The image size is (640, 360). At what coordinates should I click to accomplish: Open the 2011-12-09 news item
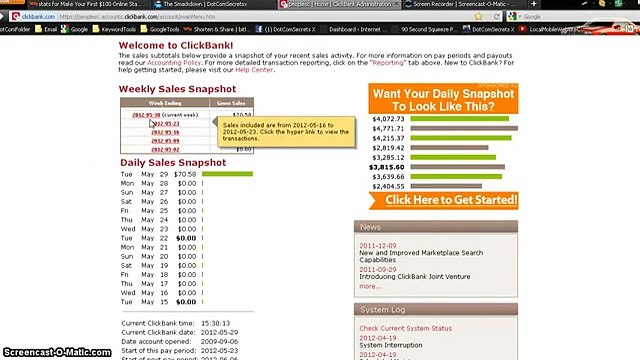coord(378,246)
